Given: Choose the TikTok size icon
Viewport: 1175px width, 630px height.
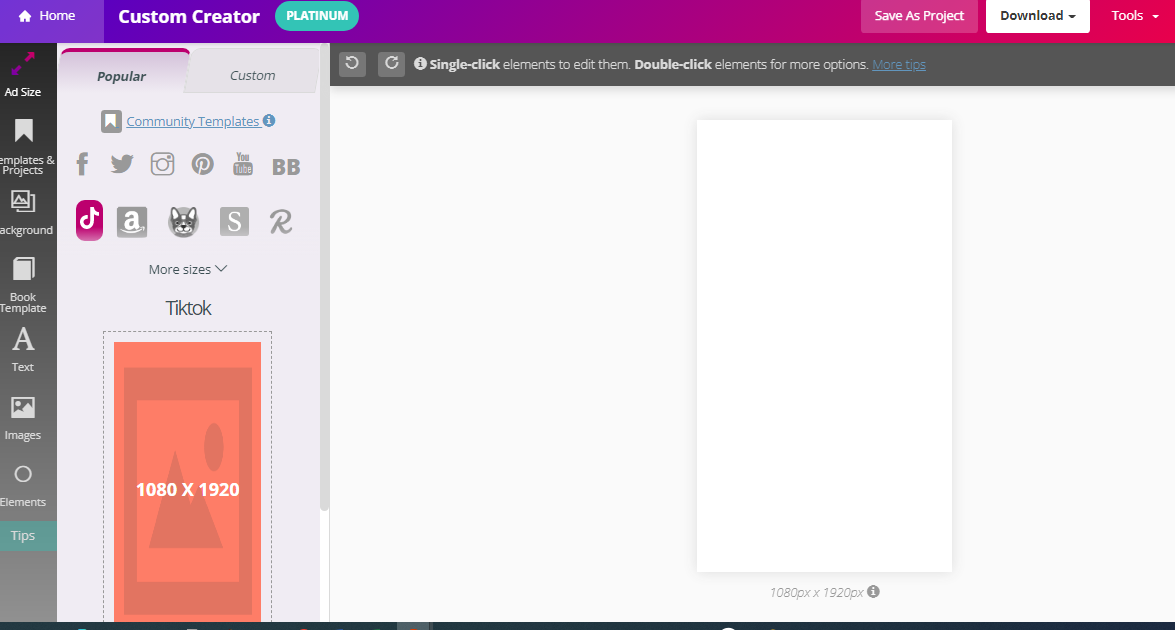Looking at the screenshot, I should pyautogui.click(x=89, y=220).
